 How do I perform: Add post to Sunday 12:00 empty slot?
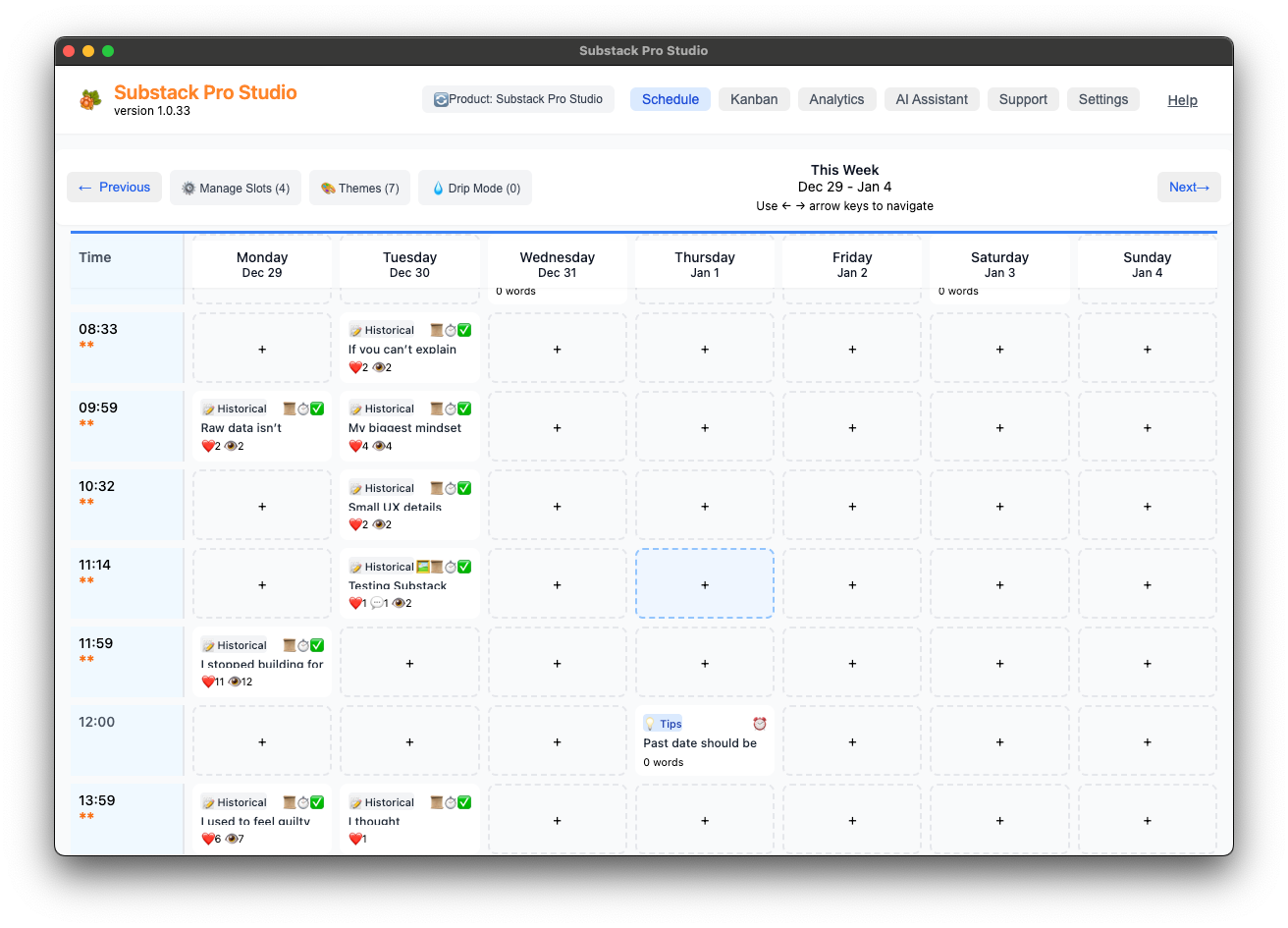1148,741
